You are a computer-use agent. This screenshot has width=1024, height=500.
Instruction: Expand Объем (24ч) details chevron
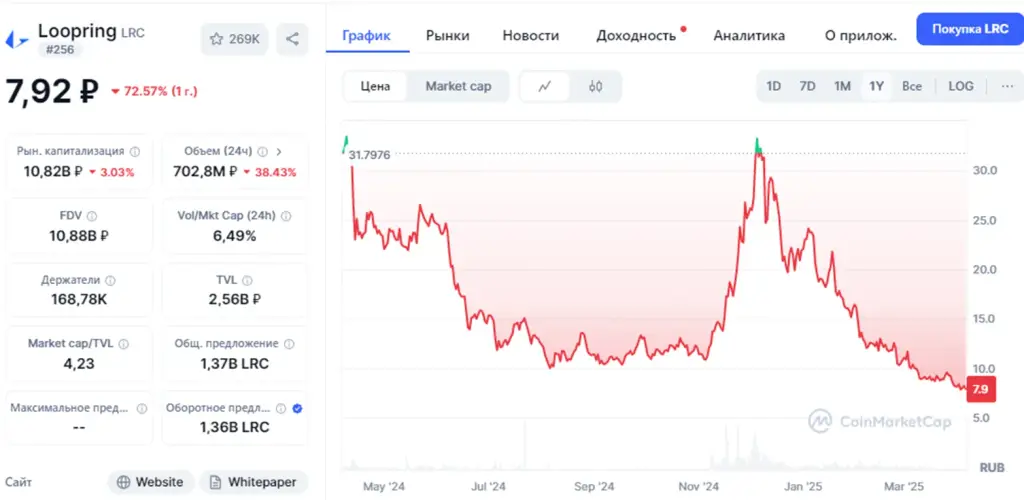coord(279,151)
